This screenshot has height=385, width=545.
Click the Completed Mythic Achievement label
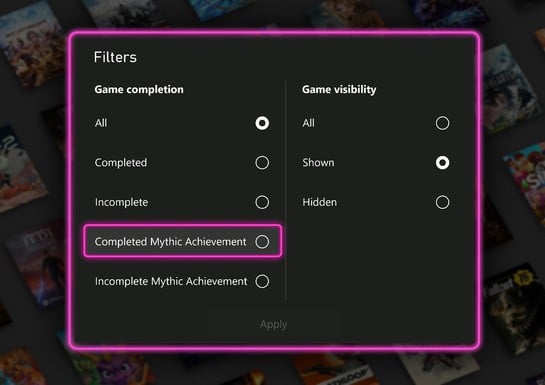[x=170, y=241]
